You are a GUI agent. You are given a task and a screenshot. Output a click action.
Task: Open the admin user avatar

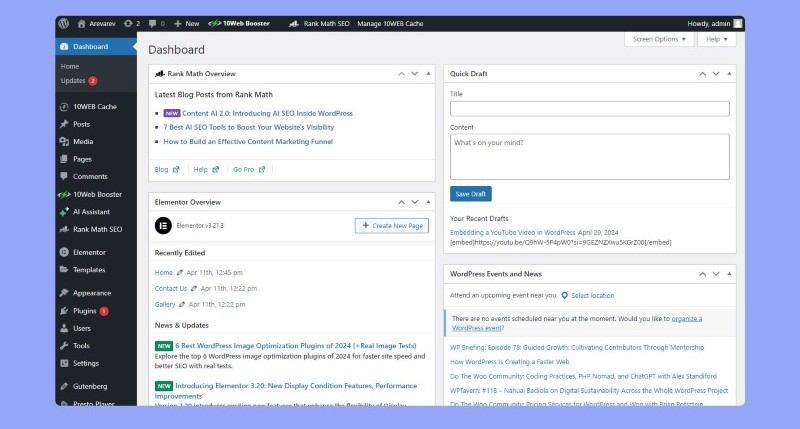738,23
